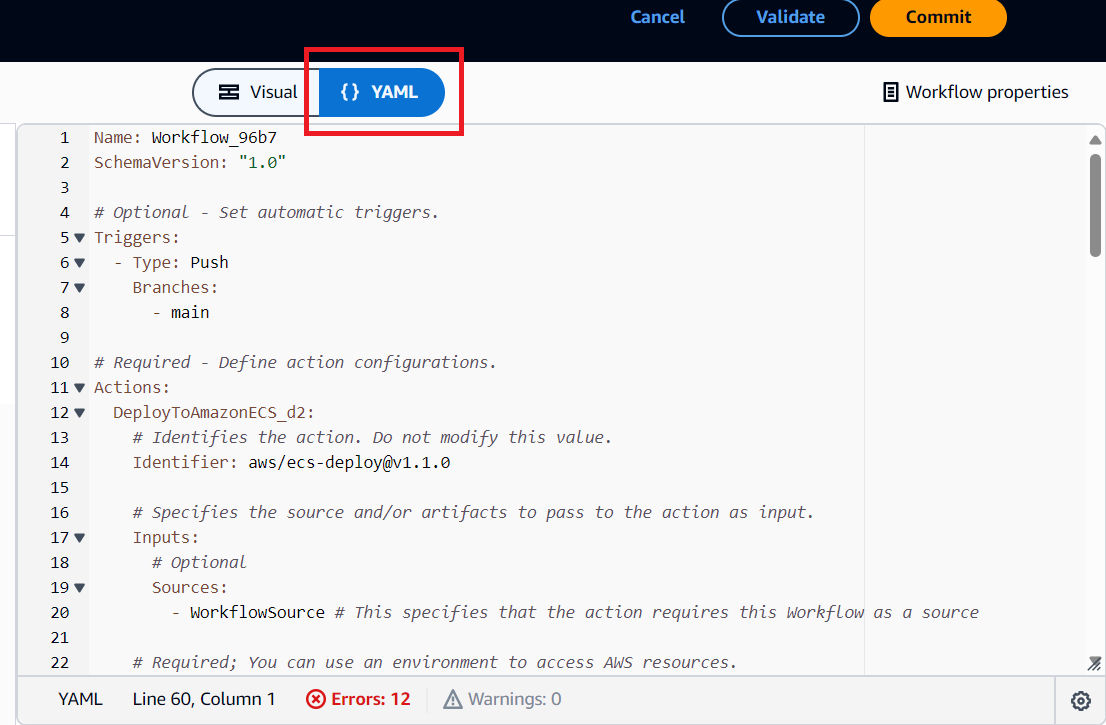Click the Errors: 12 indicator
Screen dimensions: 1106x725
(358, 699)
